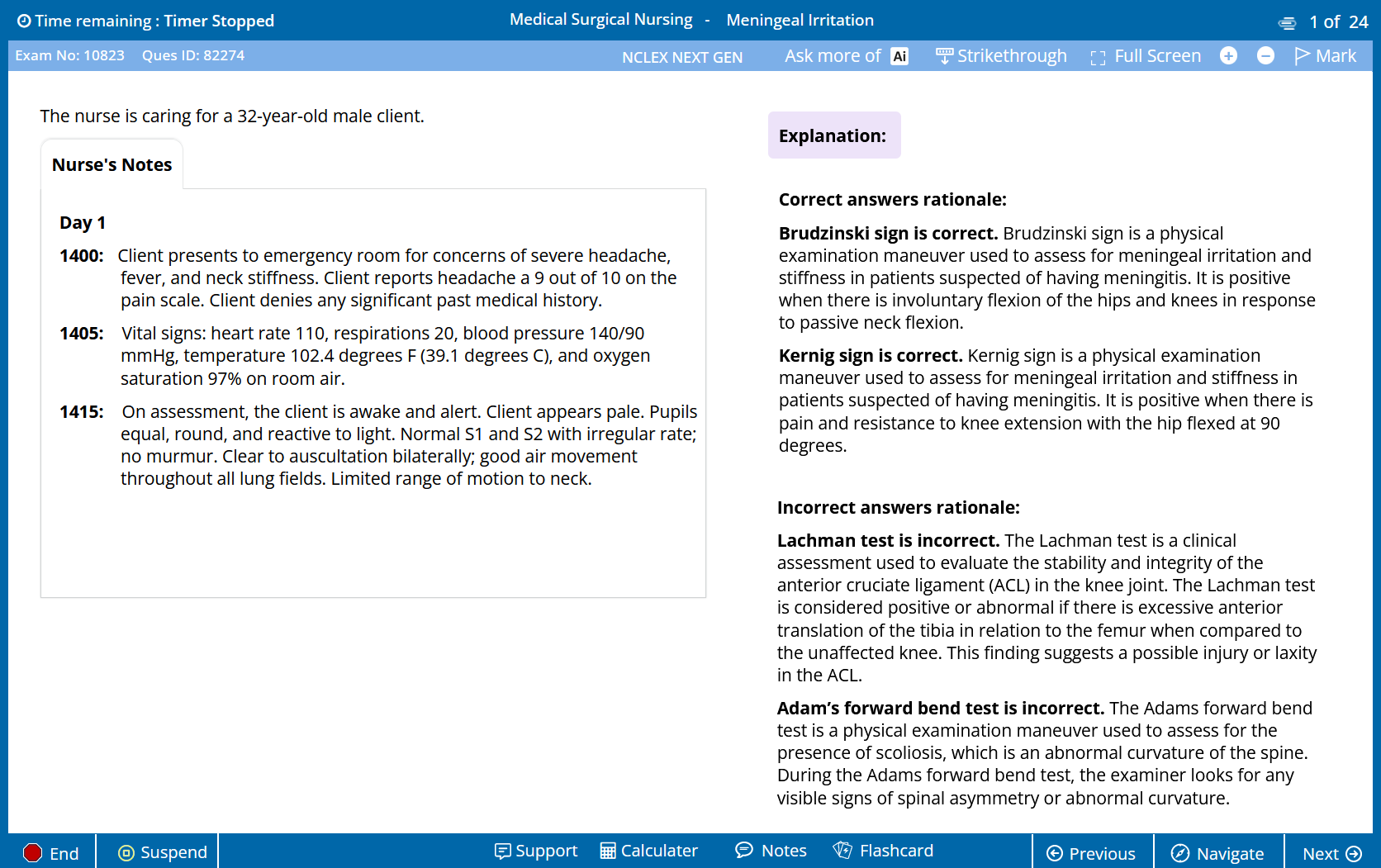Click the Strikethrough tool icon

(x=944, y=55)
